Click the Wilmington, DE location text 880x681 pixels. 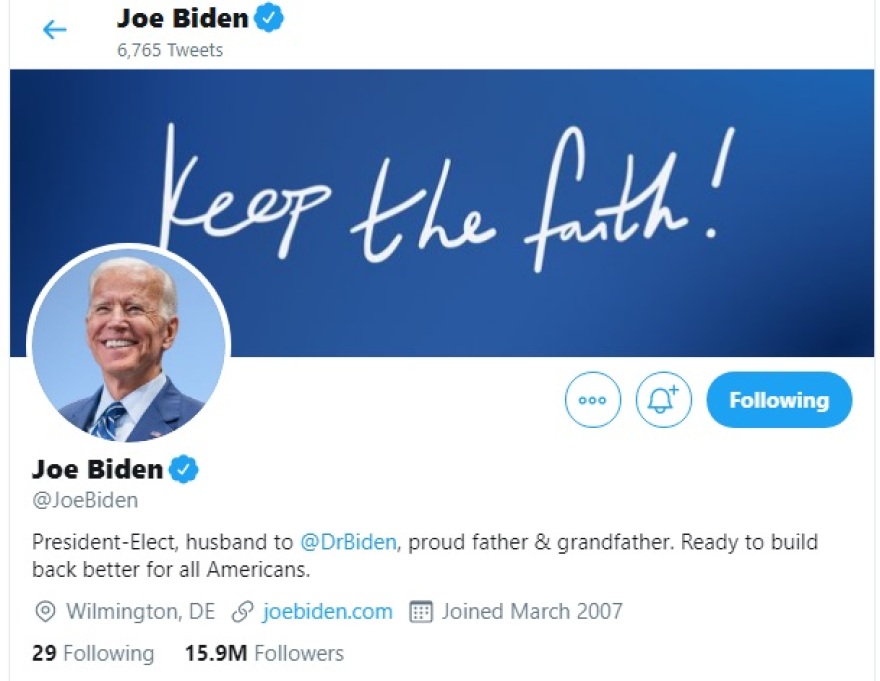tap(140, 611)
